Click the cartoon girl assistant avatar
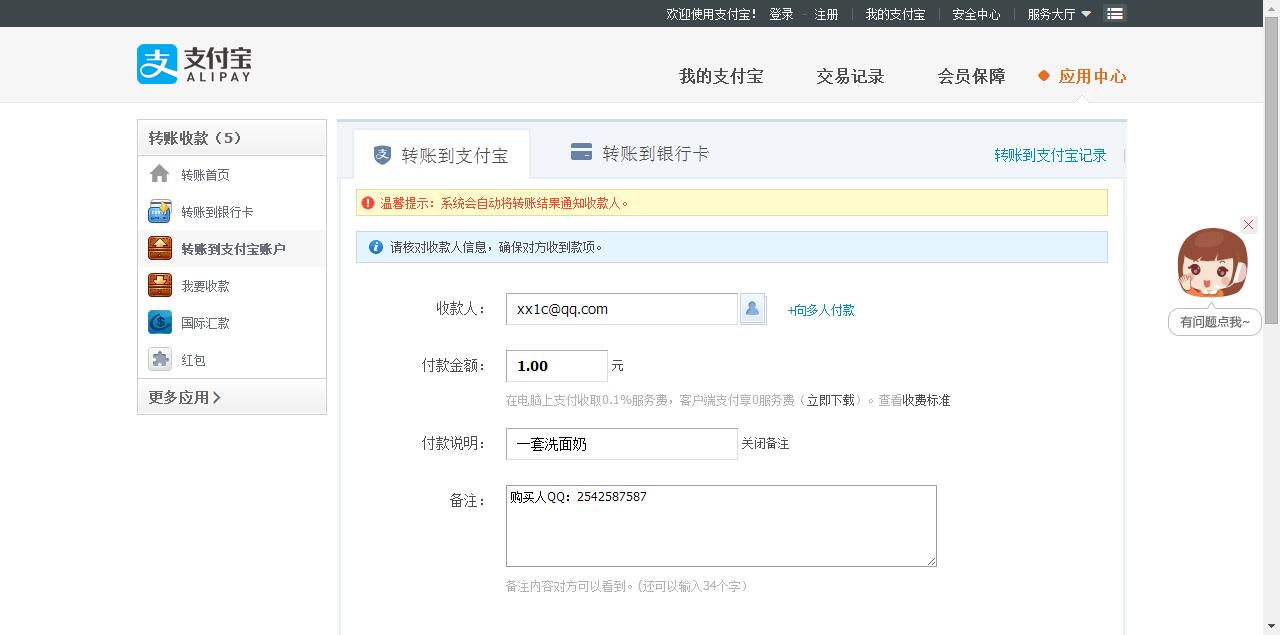This screenshot has height=635, width=1280. [1212, 264]
